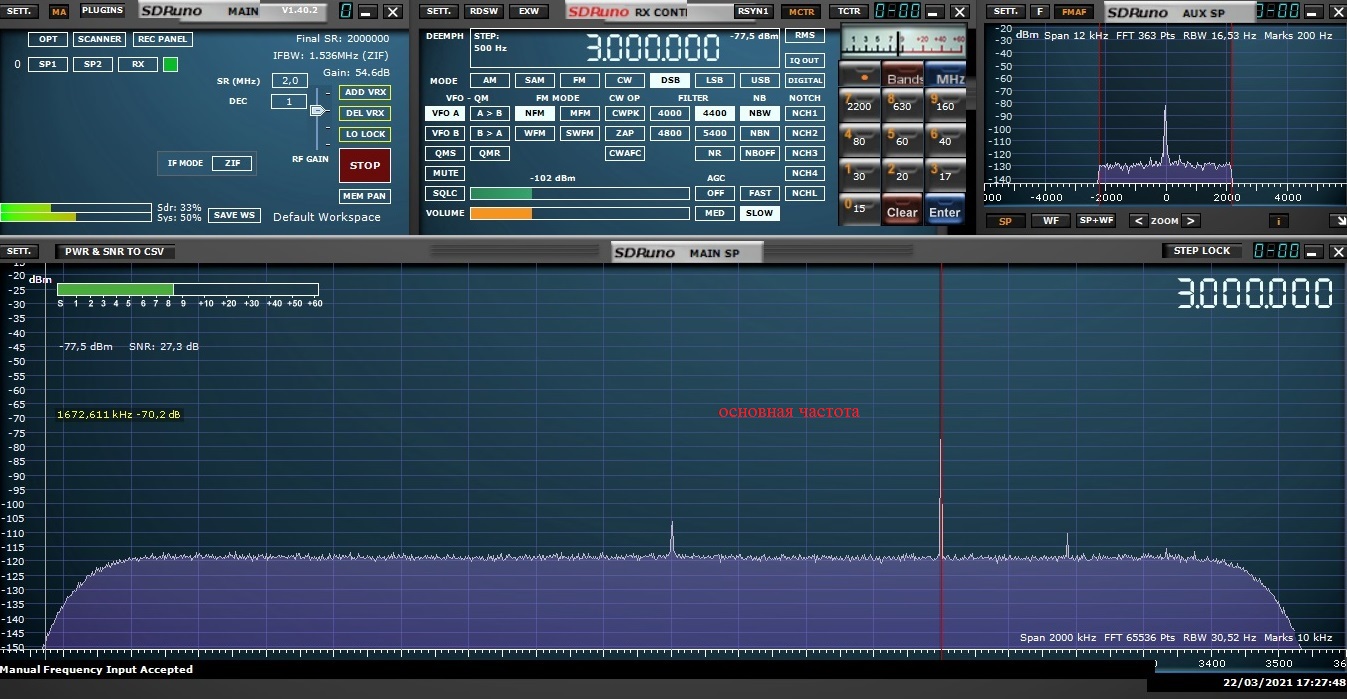Switch AUX SP to WF view

[x=1050, y=221]
